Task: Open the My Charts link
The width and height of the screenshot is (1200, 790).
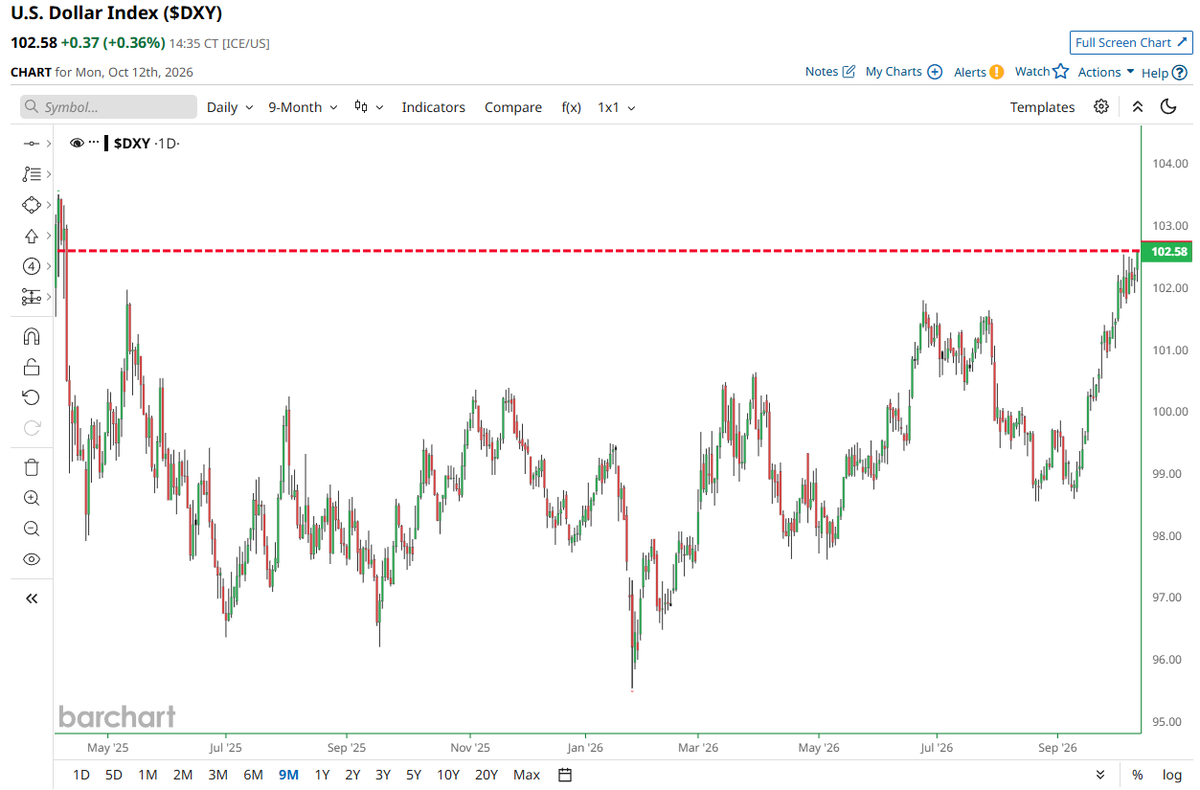Action: pos(904,72)
